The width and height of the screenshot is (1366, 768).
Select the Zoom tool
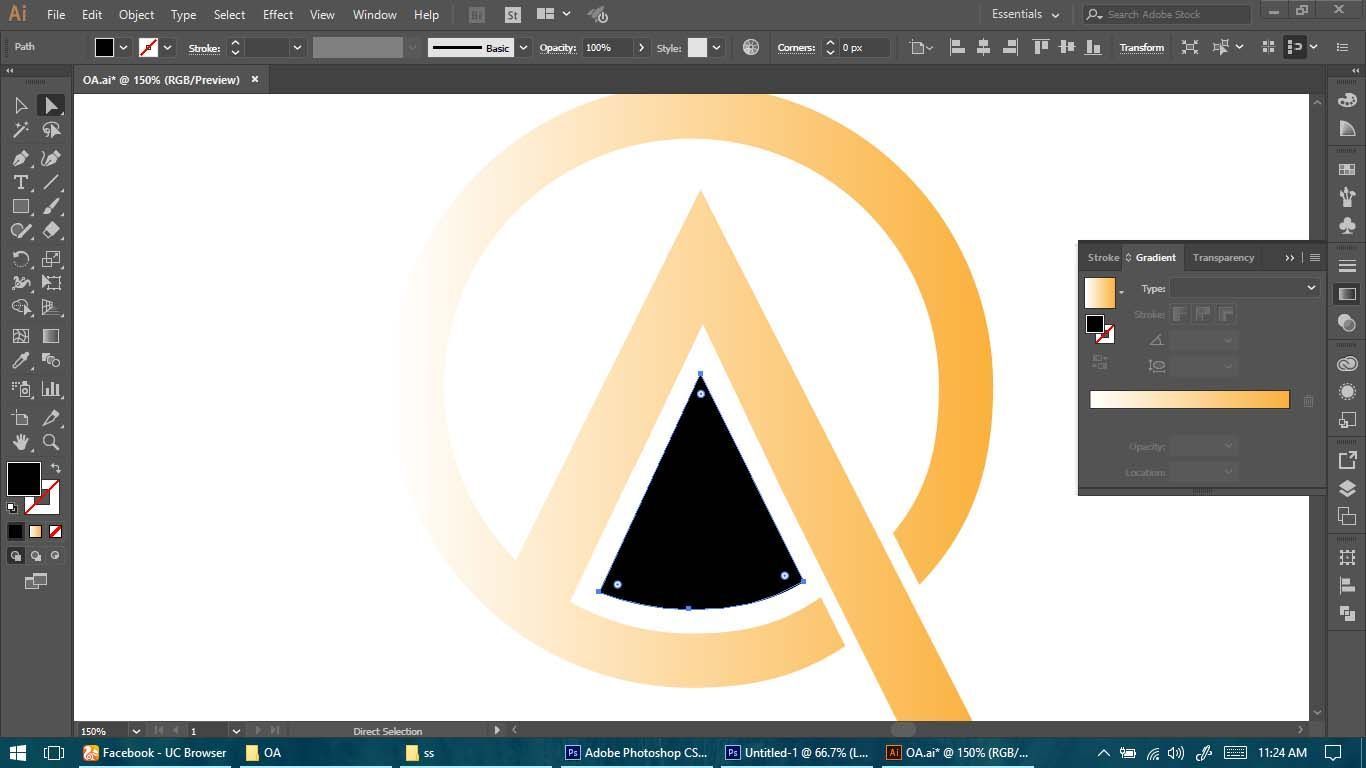pos(51,442)
